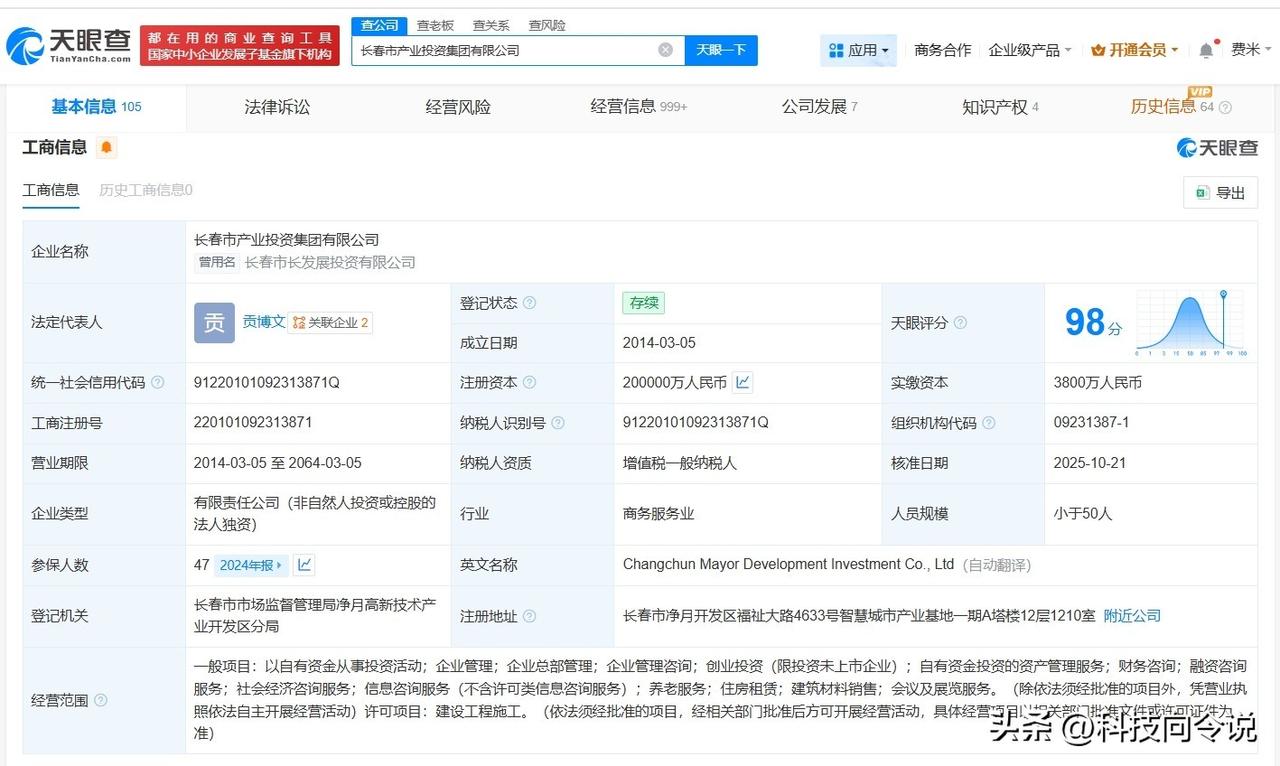
Task: Switch to the 查关系 search tab
Action: click(x=491, y=25)
